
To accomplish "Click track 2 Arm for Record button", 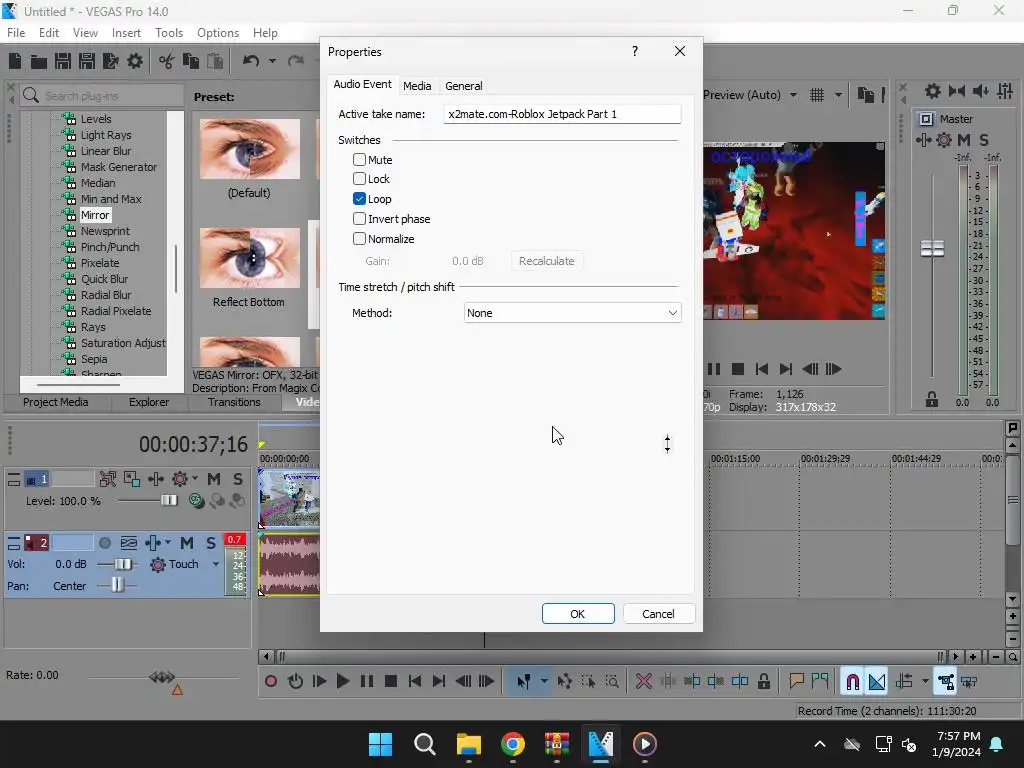I will 104,543.
